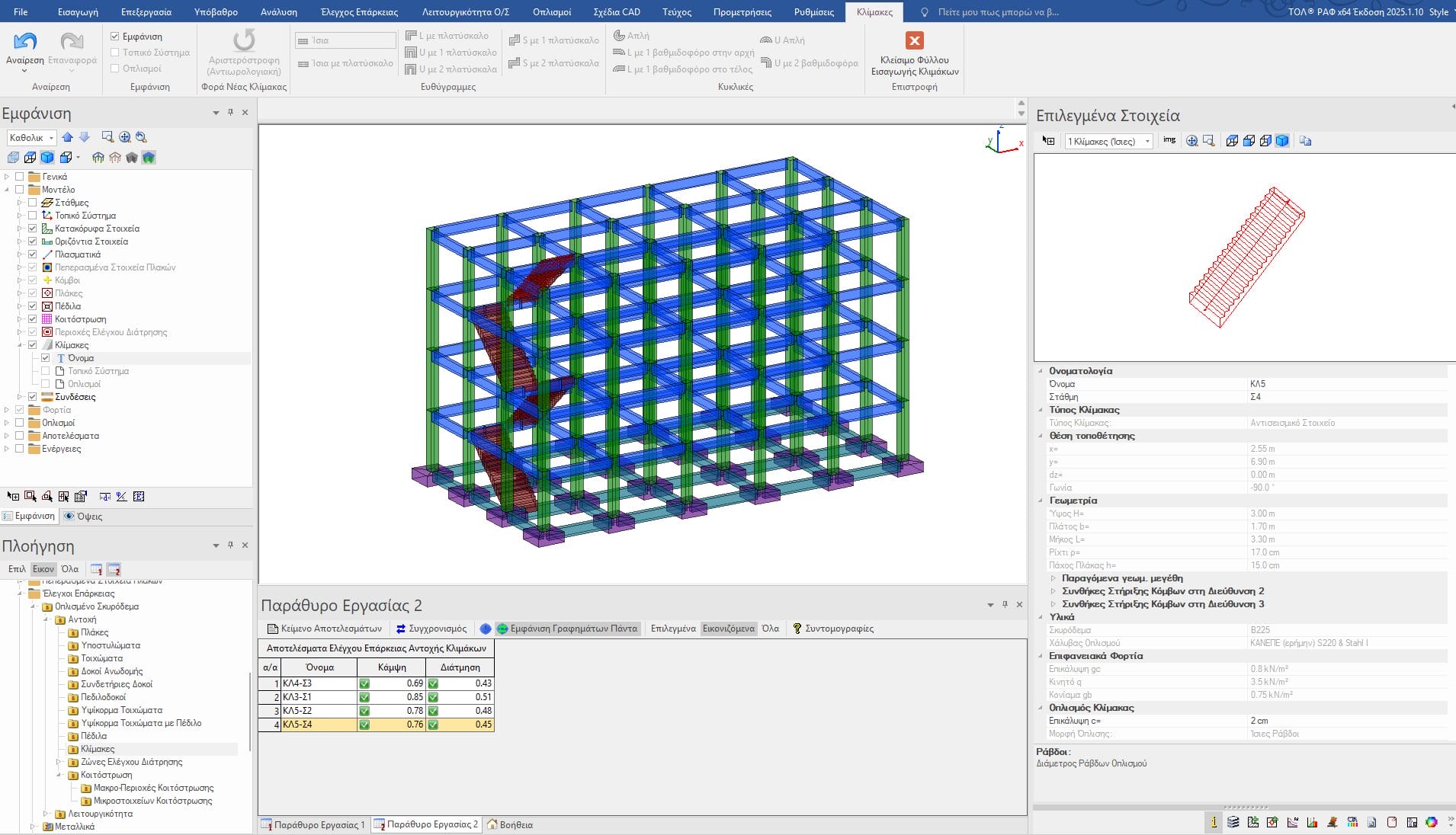The height and width of the screenshot is (835, 1456).
Task: Open the '1 Κλίμακες (Ίσιες)' dropdown
Action: (1147, 142)
